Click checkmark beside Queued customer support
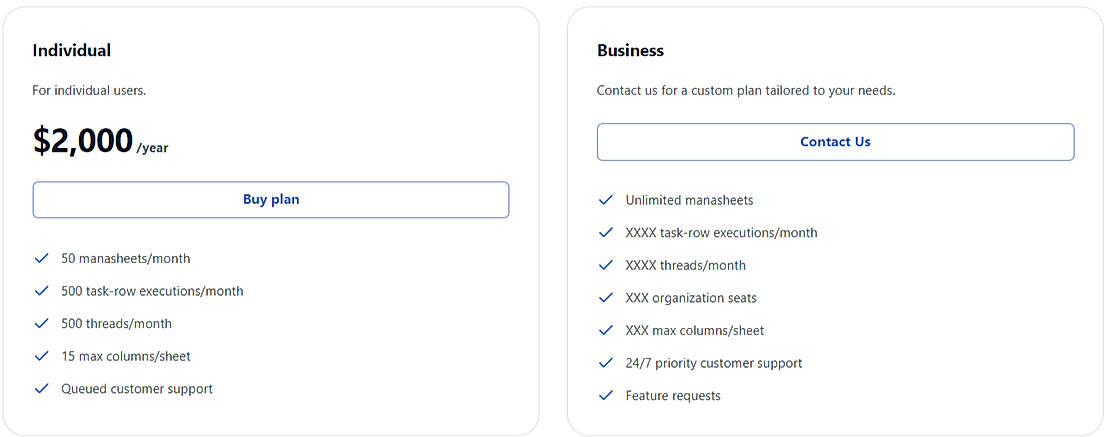The width and height of the screenshot is (1108, 437). click(x=42, y=388)
